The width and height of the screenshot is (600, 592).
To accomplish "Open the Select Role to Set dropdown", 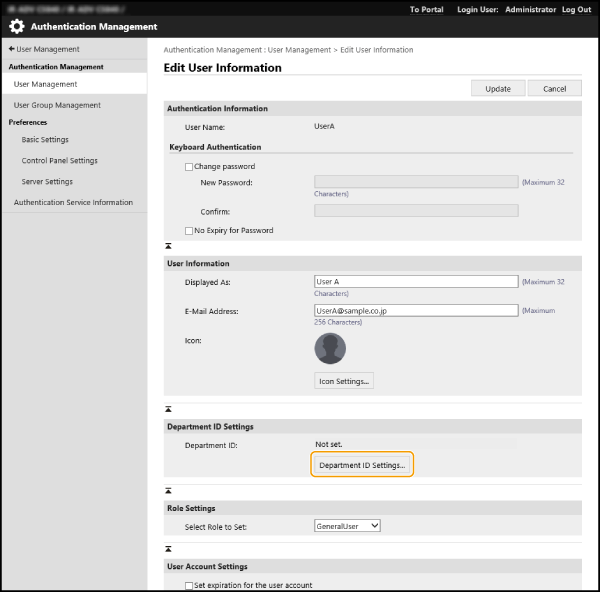I will click(347, 526).
